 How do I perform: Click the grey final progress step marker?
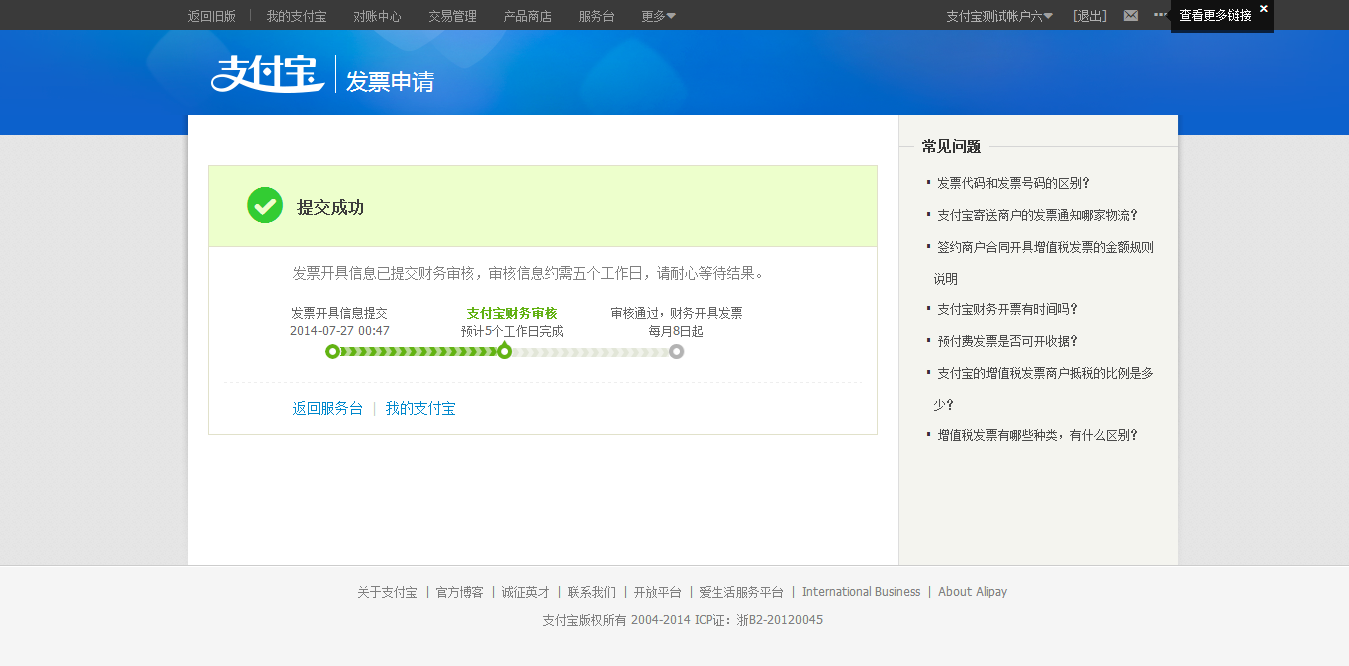click(x=677, y=351)
